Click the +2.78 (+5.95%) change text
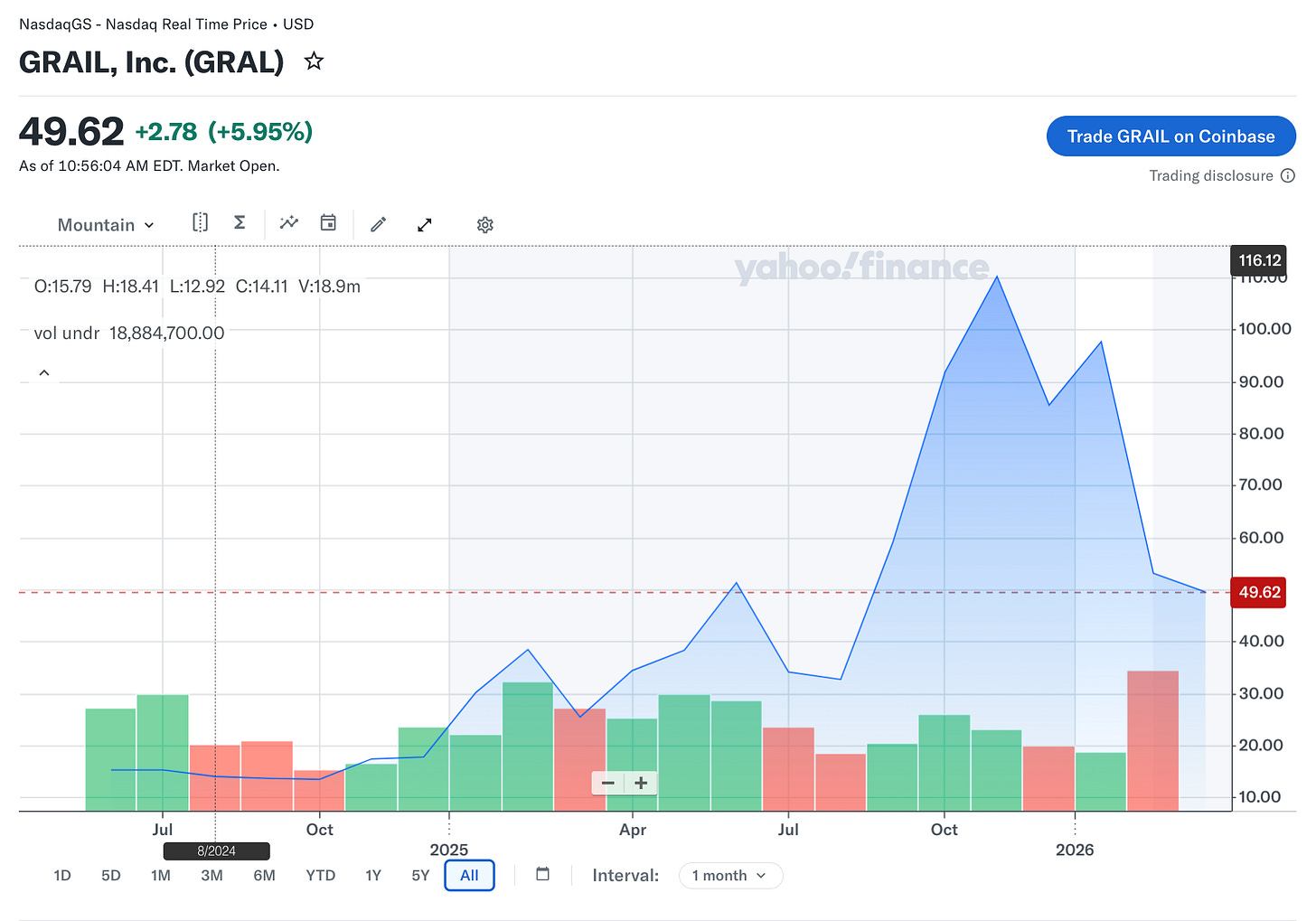This screenshot has width=1316, height=921. pyautogui.click(x=224, y=132)
